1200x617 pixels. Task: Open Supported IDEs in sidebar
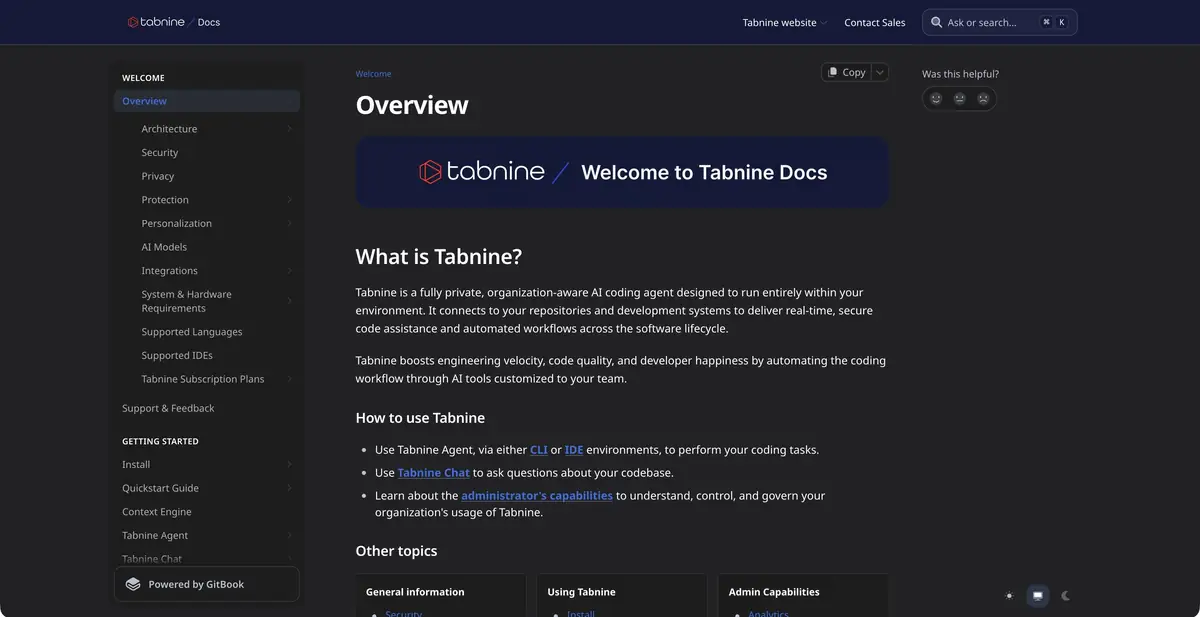[x=177, y=355]
